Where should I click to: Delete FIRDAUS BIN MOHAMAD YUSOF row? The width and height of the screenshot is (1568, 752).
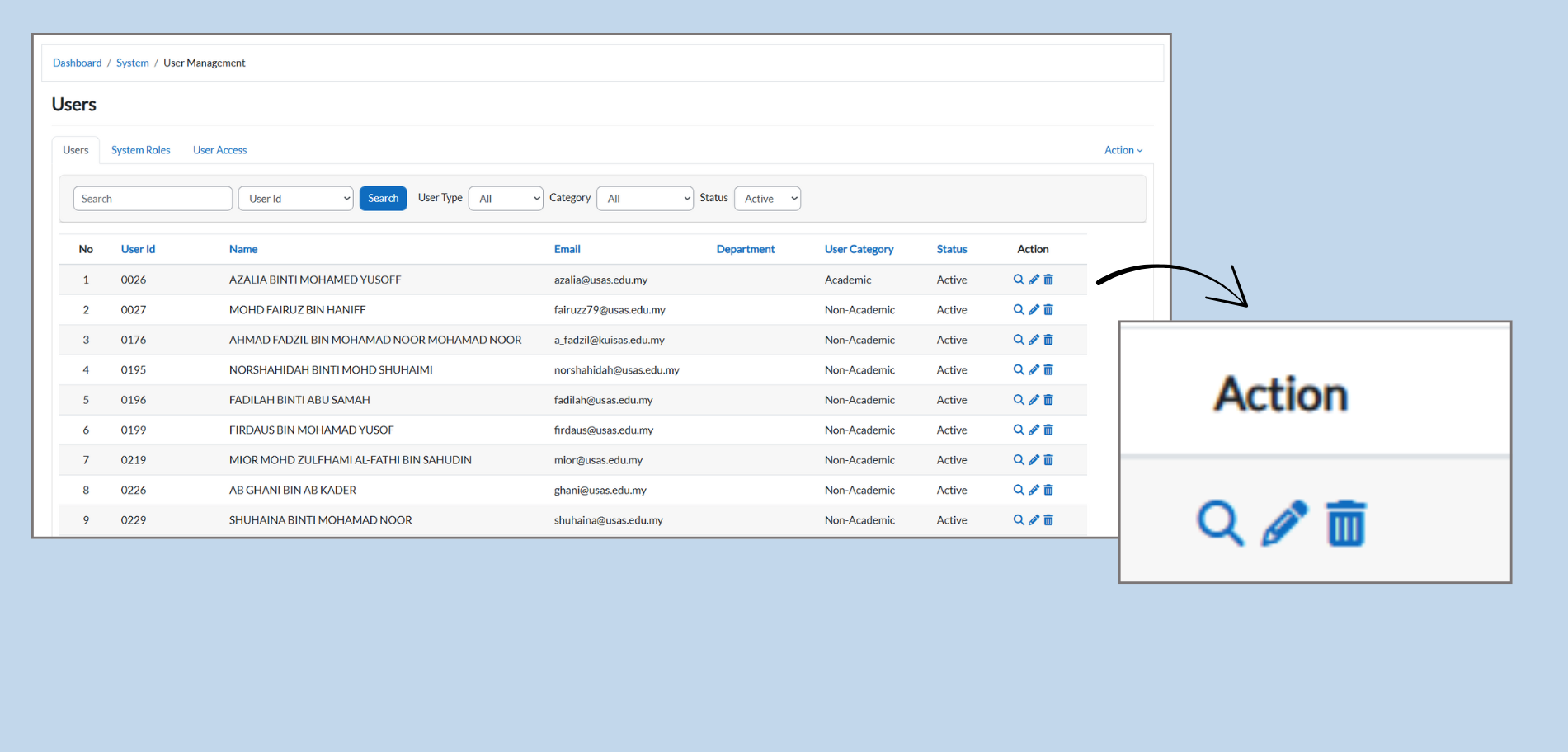[1048, 430]
